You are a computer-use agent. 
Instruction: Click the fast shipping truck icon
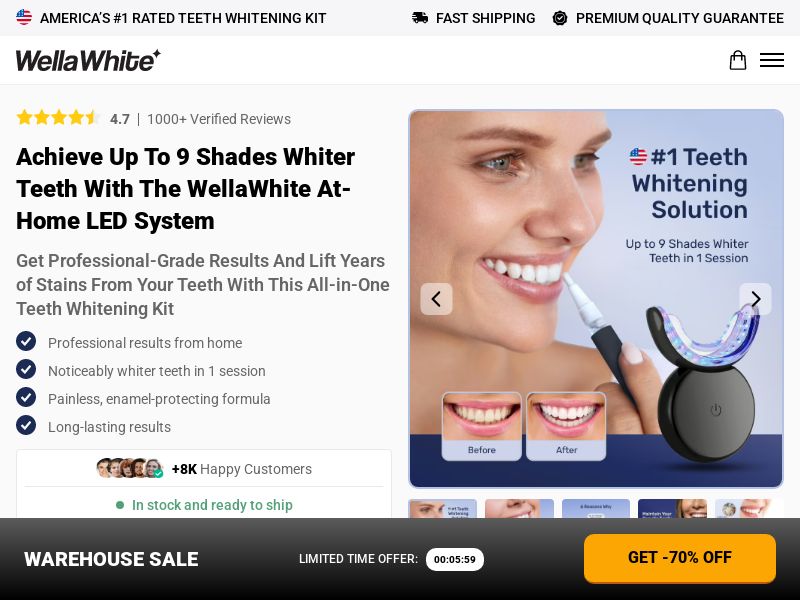click(420, 18)
